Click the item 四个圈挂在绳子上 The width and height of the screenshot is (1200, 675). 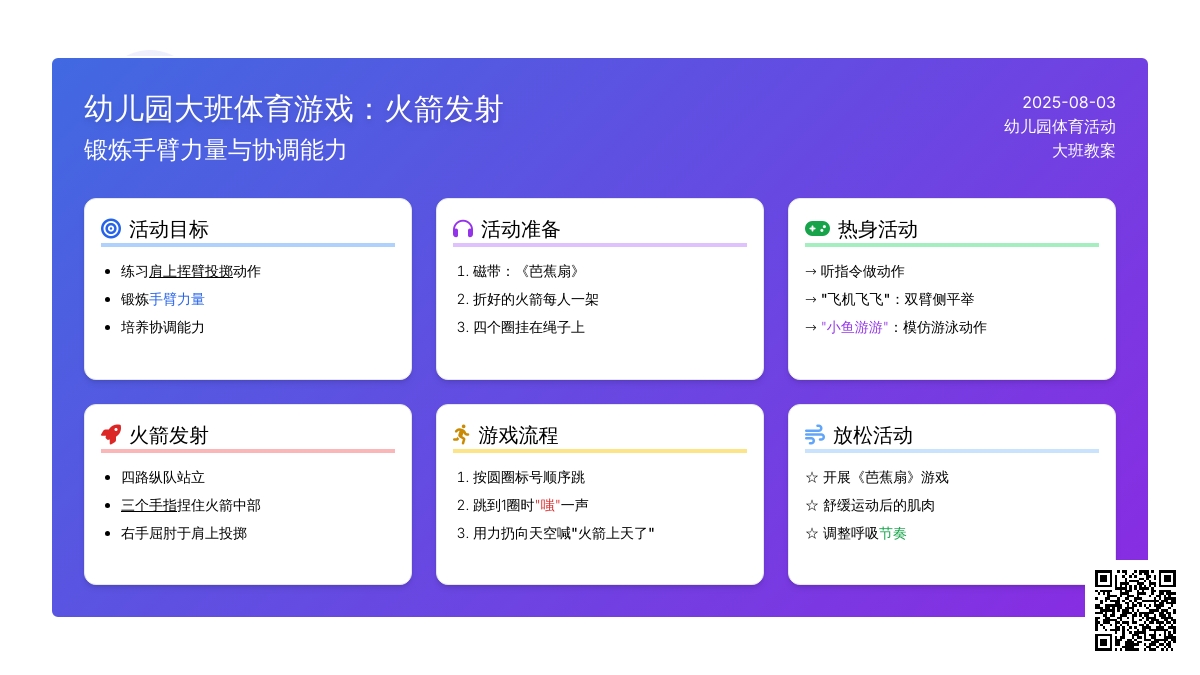click(529, 327)
